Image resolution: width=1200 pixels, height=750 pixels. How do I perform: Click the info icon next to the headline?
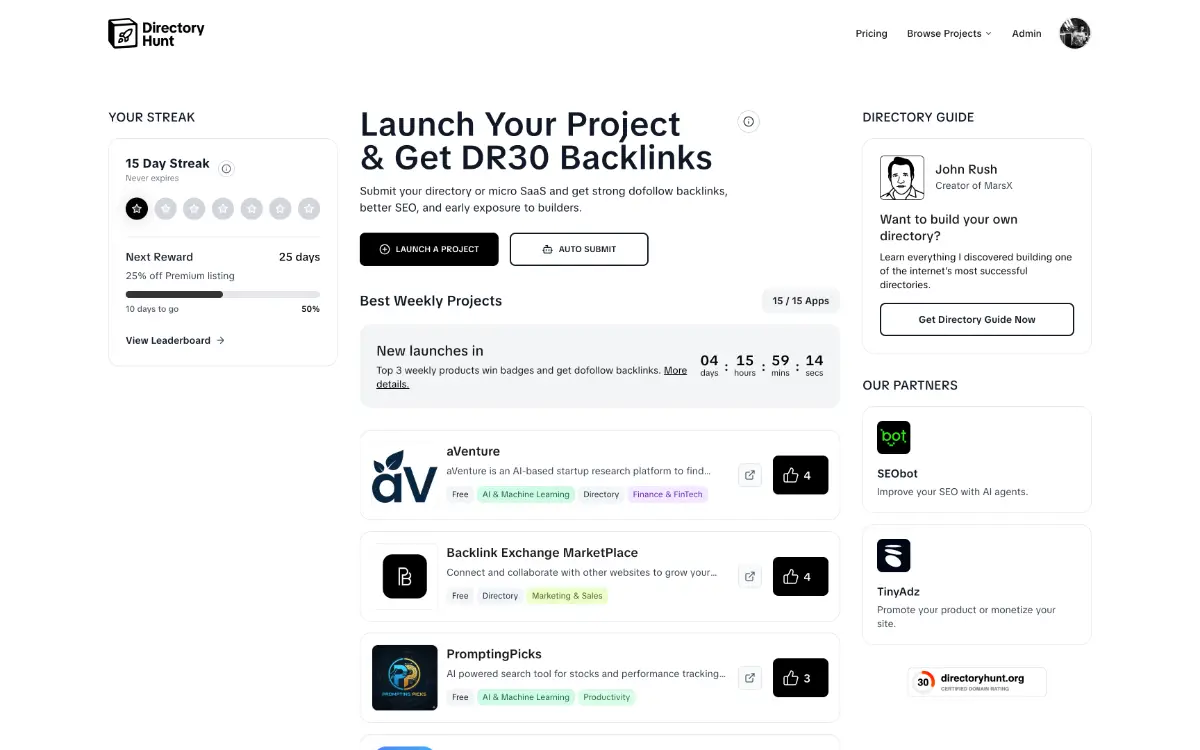[748, 122]
